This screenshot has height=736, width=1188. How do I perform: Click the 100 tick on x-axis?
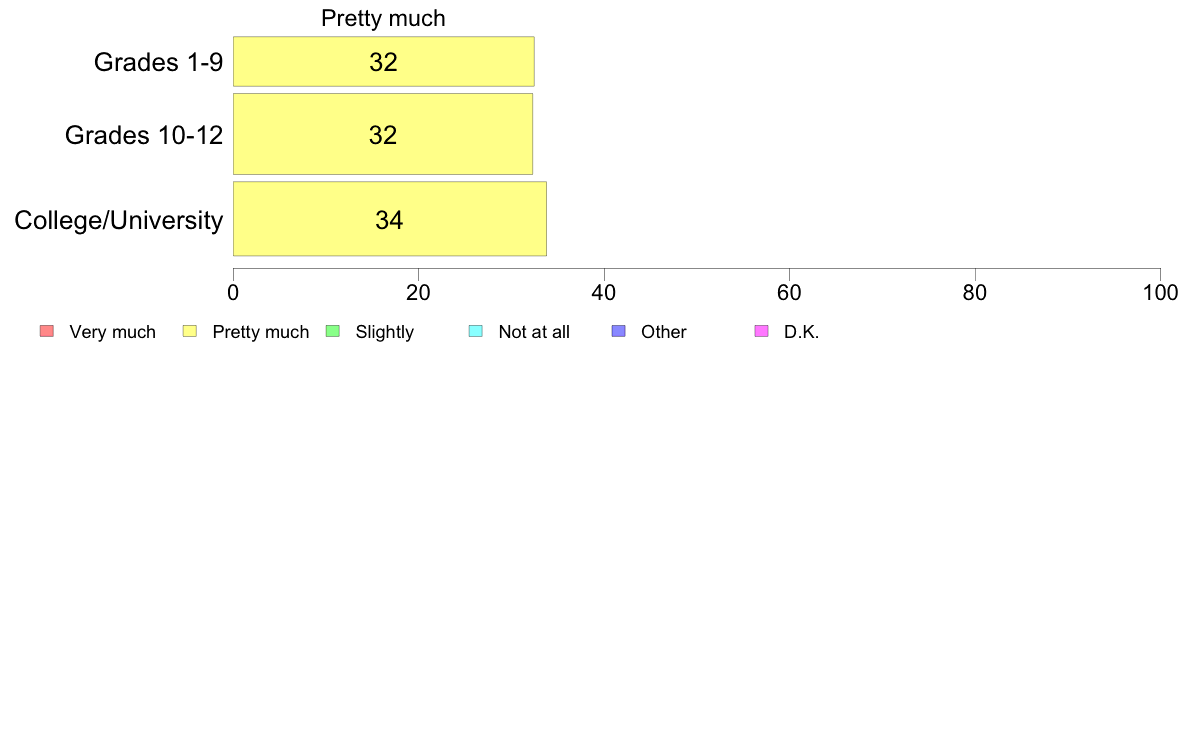point(1160,293)
